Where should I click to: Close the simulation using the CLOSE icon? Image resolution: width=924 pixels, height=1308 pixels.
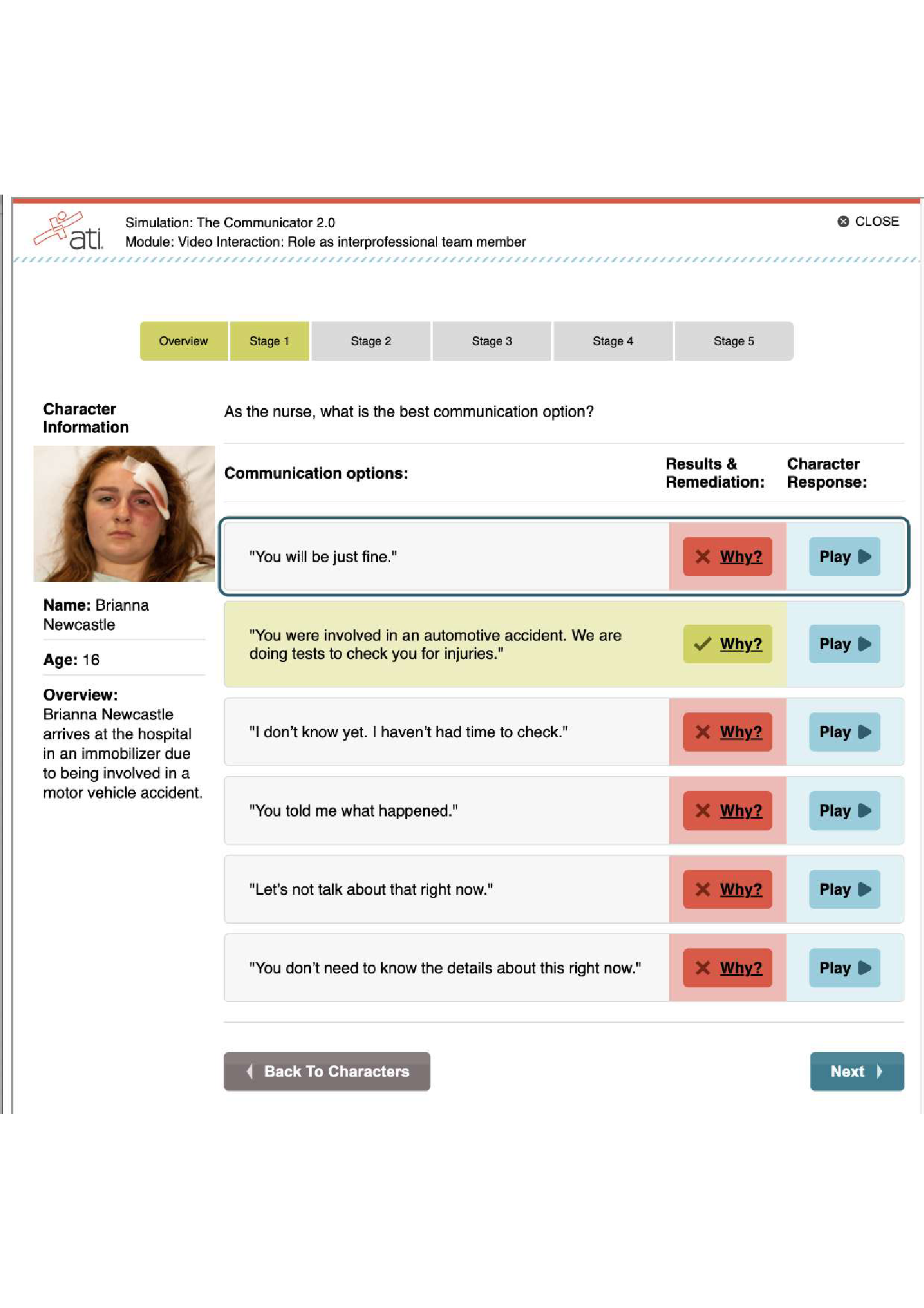(x=842, y=221)
